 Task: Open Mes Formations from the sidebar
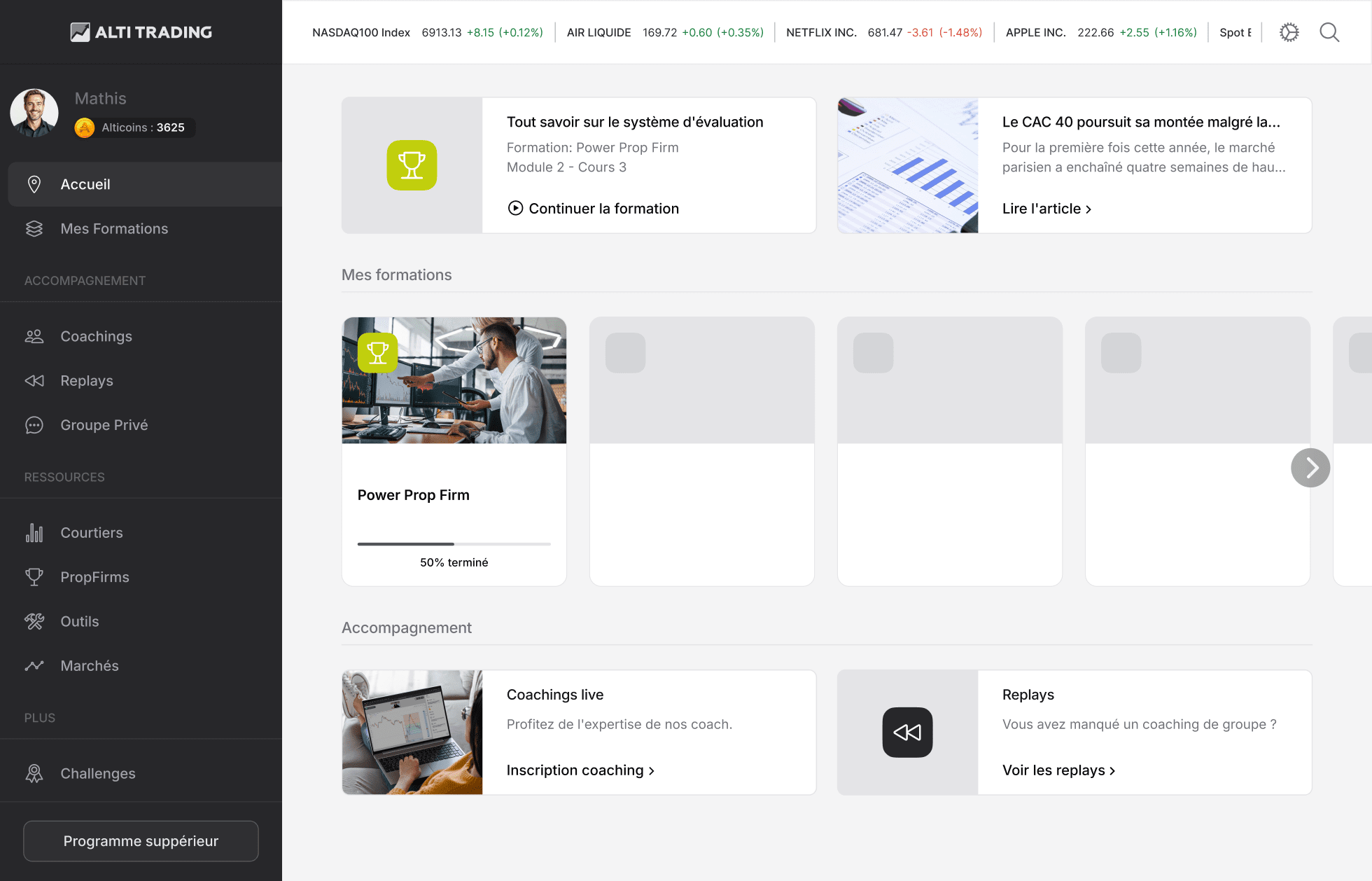click(114, 228)
